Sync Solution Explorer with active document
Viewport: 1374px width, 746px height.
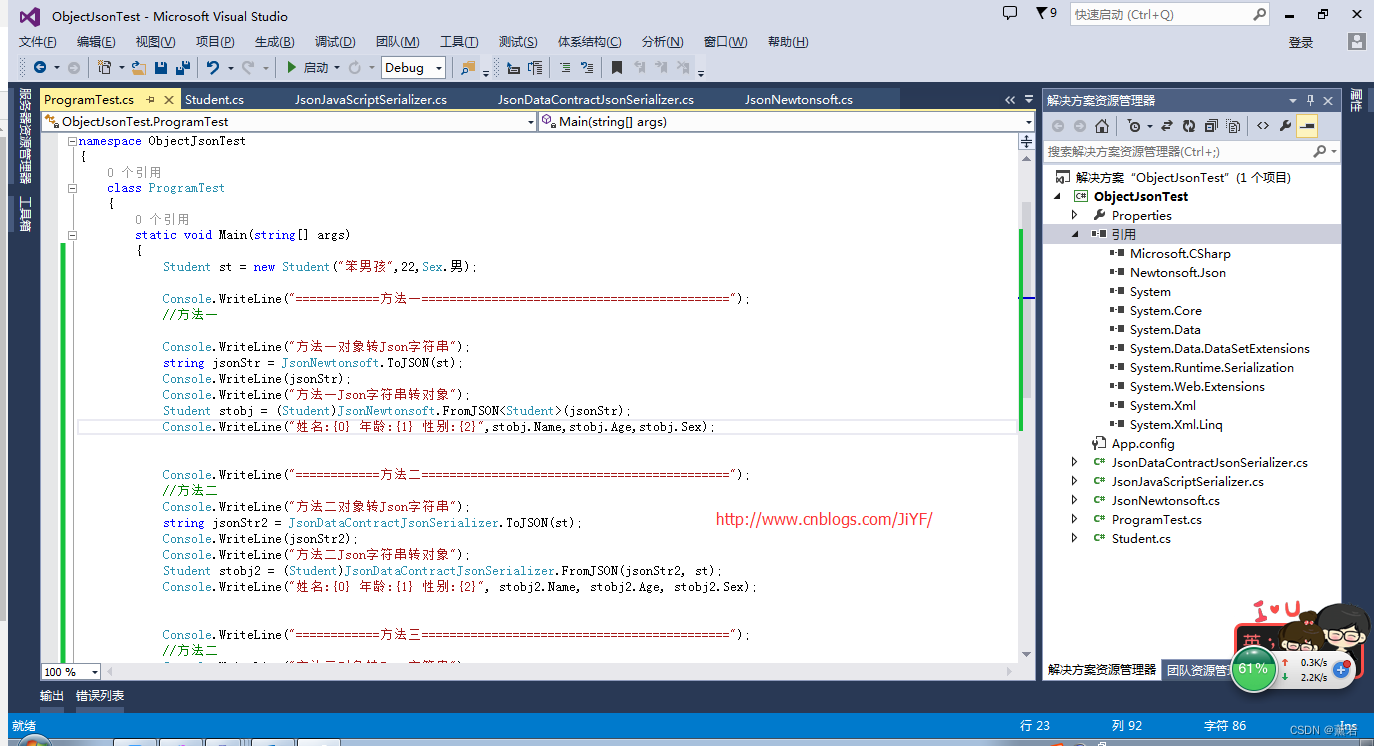click(1167, 125)
